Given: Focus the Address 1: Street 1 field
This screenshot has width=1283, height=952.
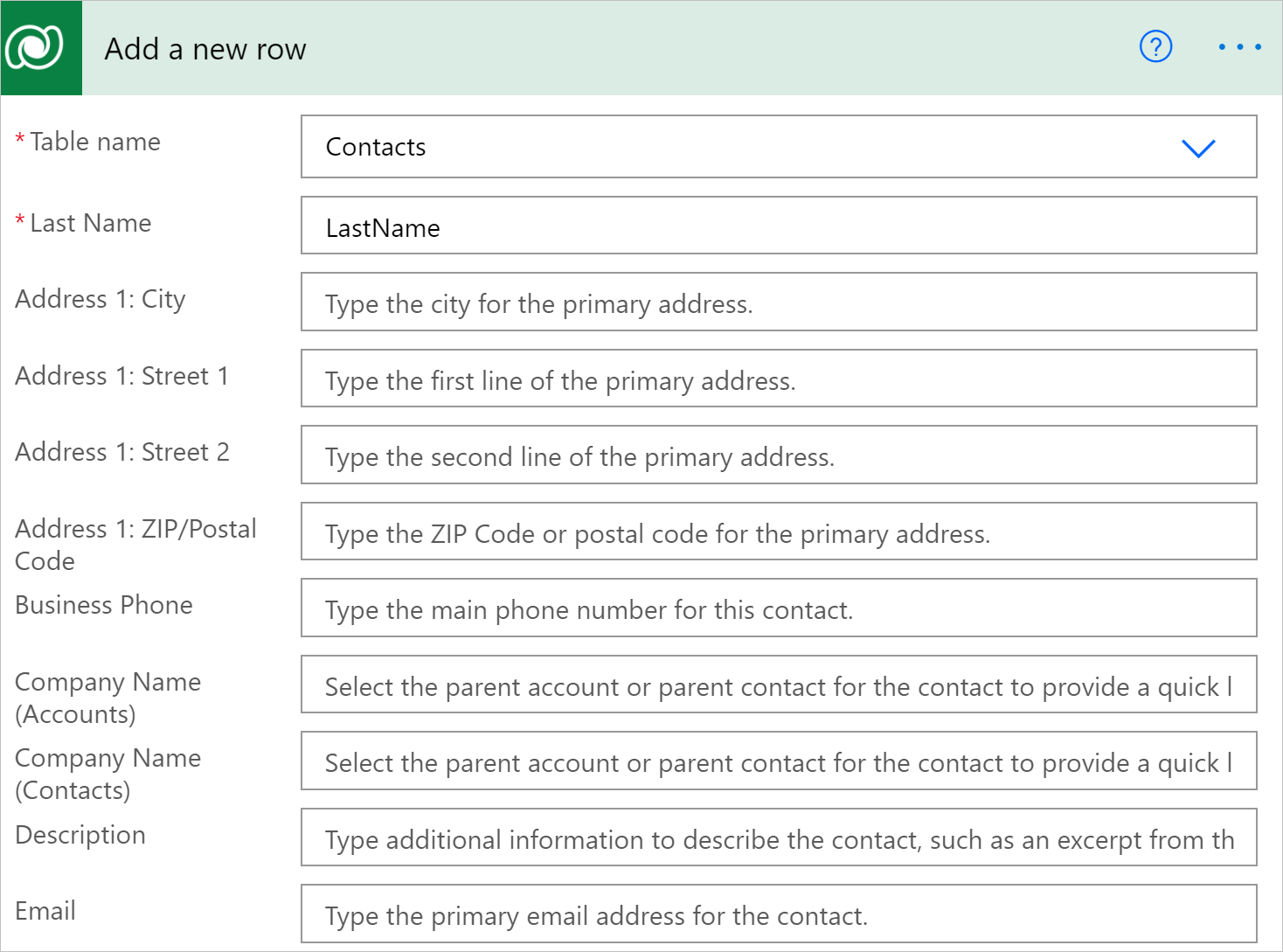Looking at the screenshot, I should click(x=778, y=379).
